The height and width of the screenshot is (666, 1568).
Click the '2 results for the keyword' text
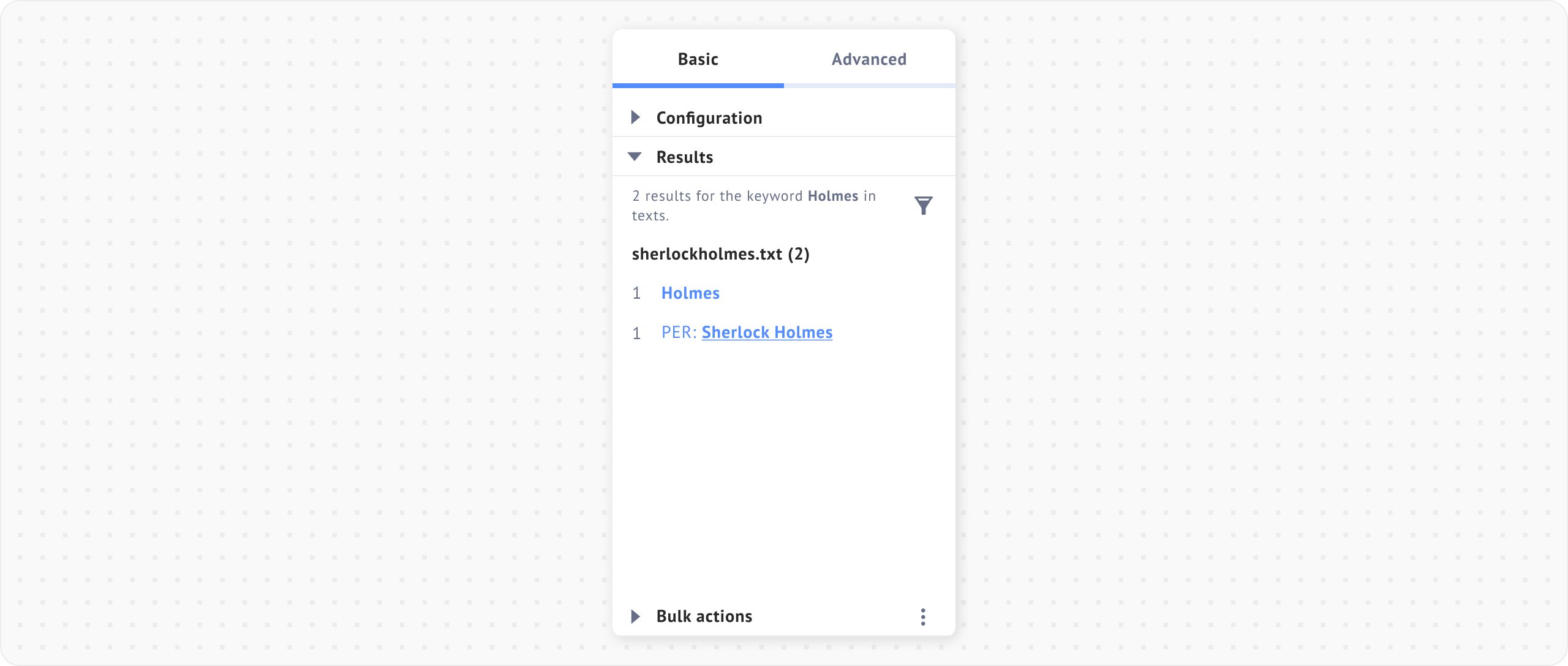point(717,196)
